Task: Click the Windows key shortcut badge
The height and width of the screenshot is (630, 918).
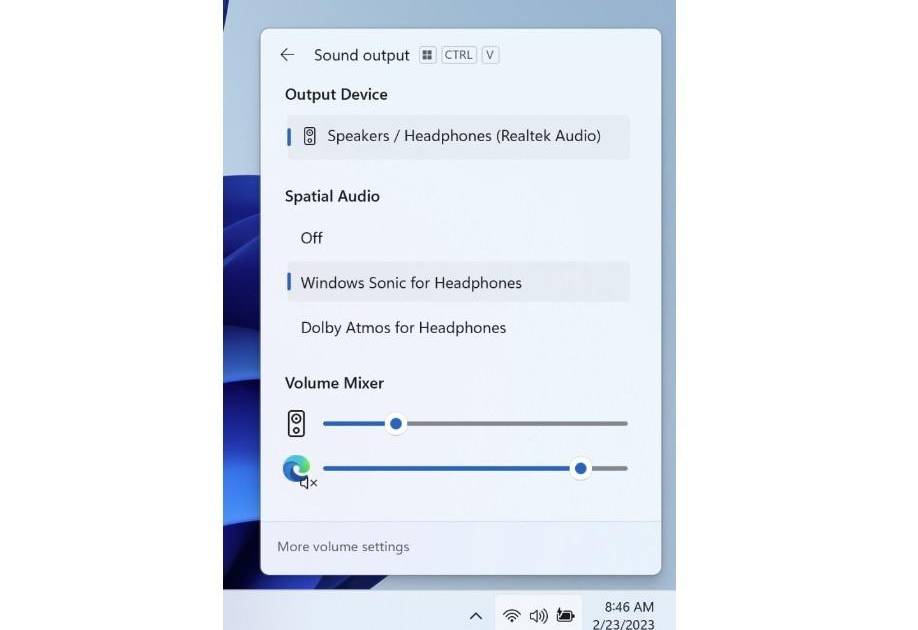Action: click(x=428, y=55)
